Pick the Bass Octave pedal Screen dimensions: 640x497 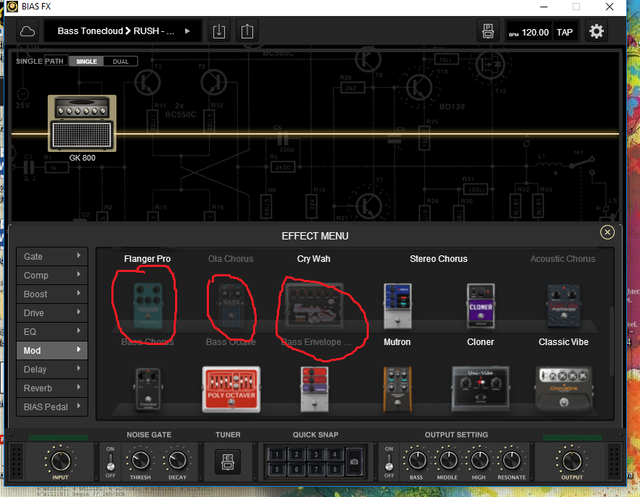click(231, 306)
